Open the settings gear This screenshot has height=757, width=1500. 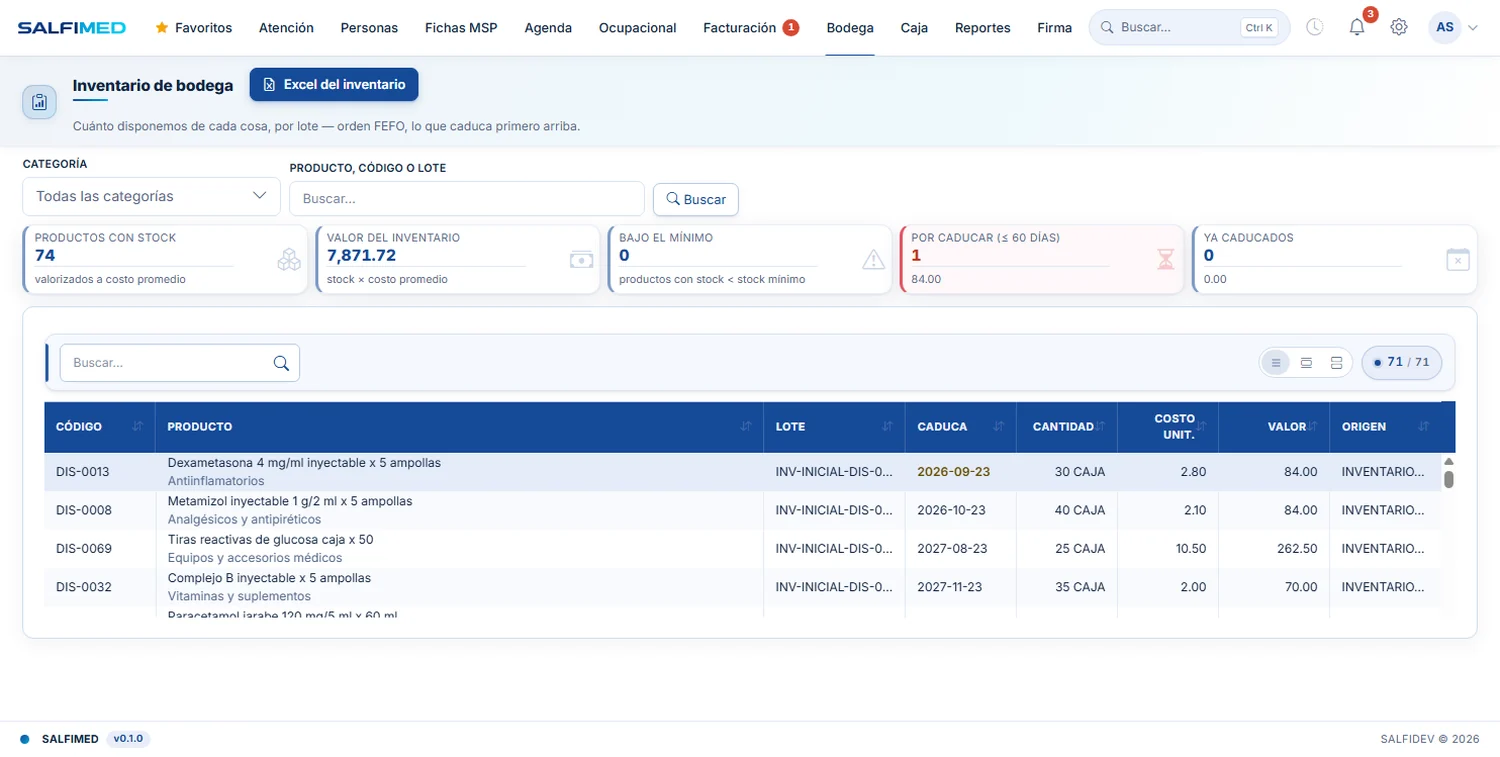[1399, 27]
